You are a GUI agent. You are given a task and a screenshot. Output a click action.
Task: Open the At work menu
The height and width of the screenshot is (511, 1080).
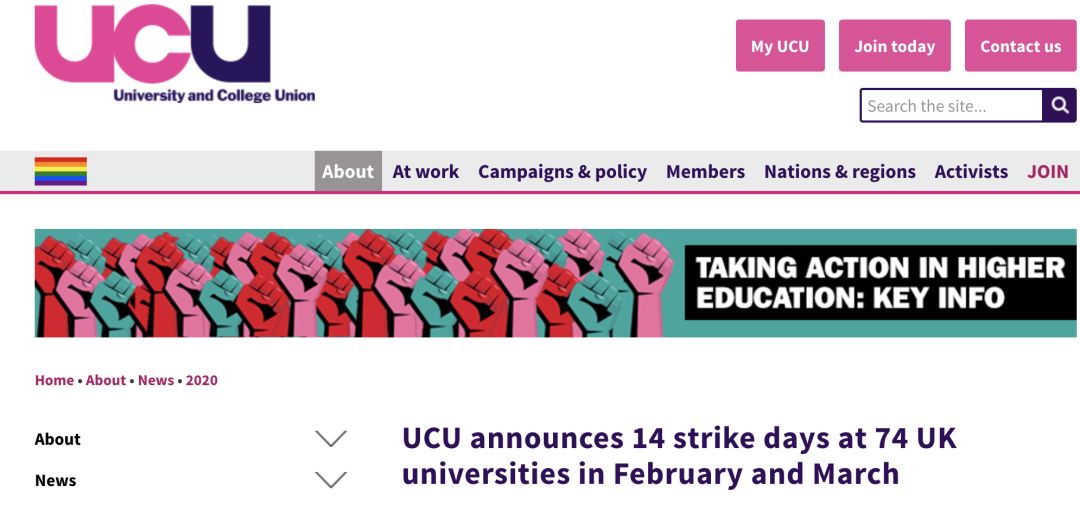(x=426, y=171)
